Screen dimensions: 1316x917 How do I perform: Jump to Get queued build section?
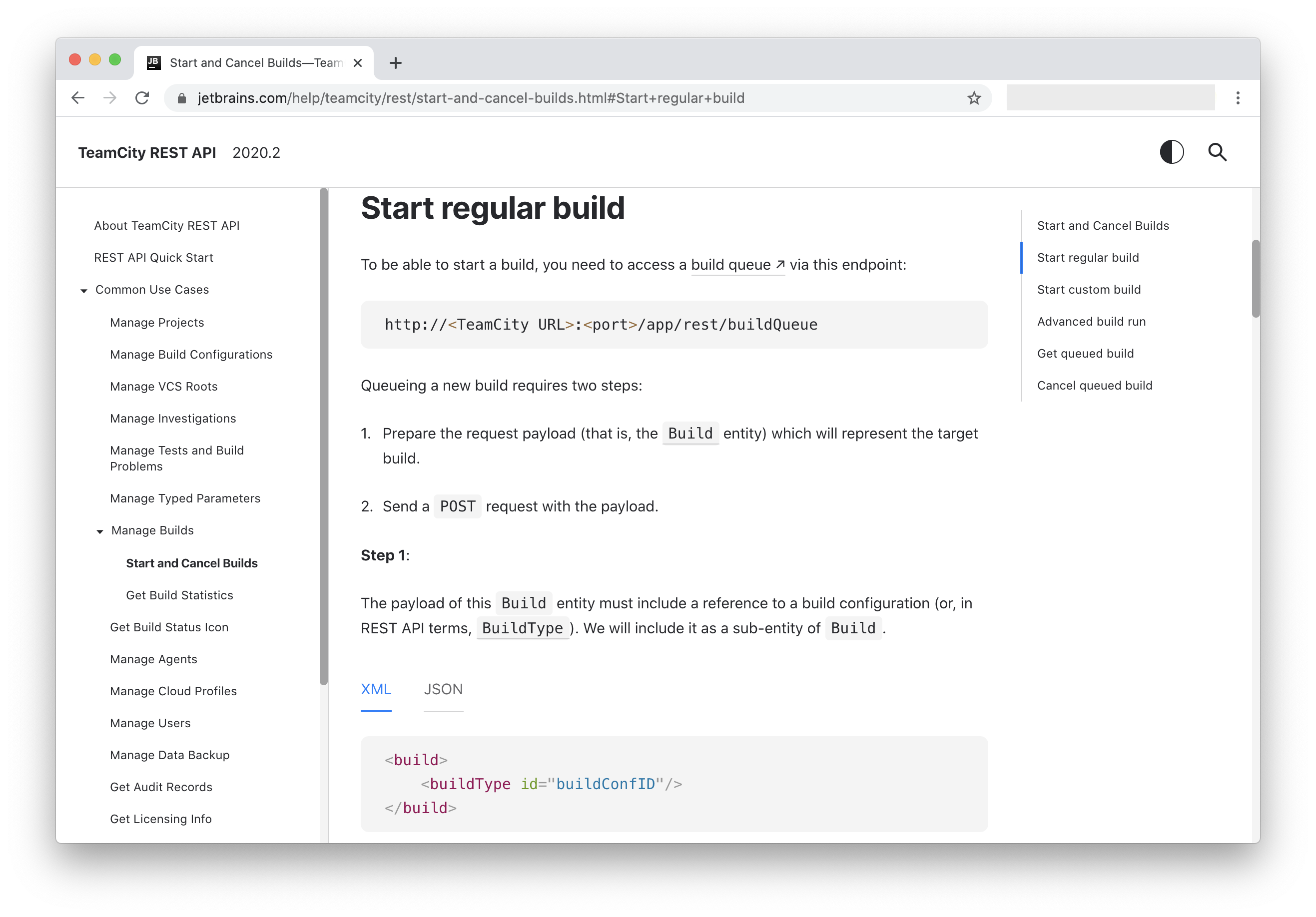1086,354
